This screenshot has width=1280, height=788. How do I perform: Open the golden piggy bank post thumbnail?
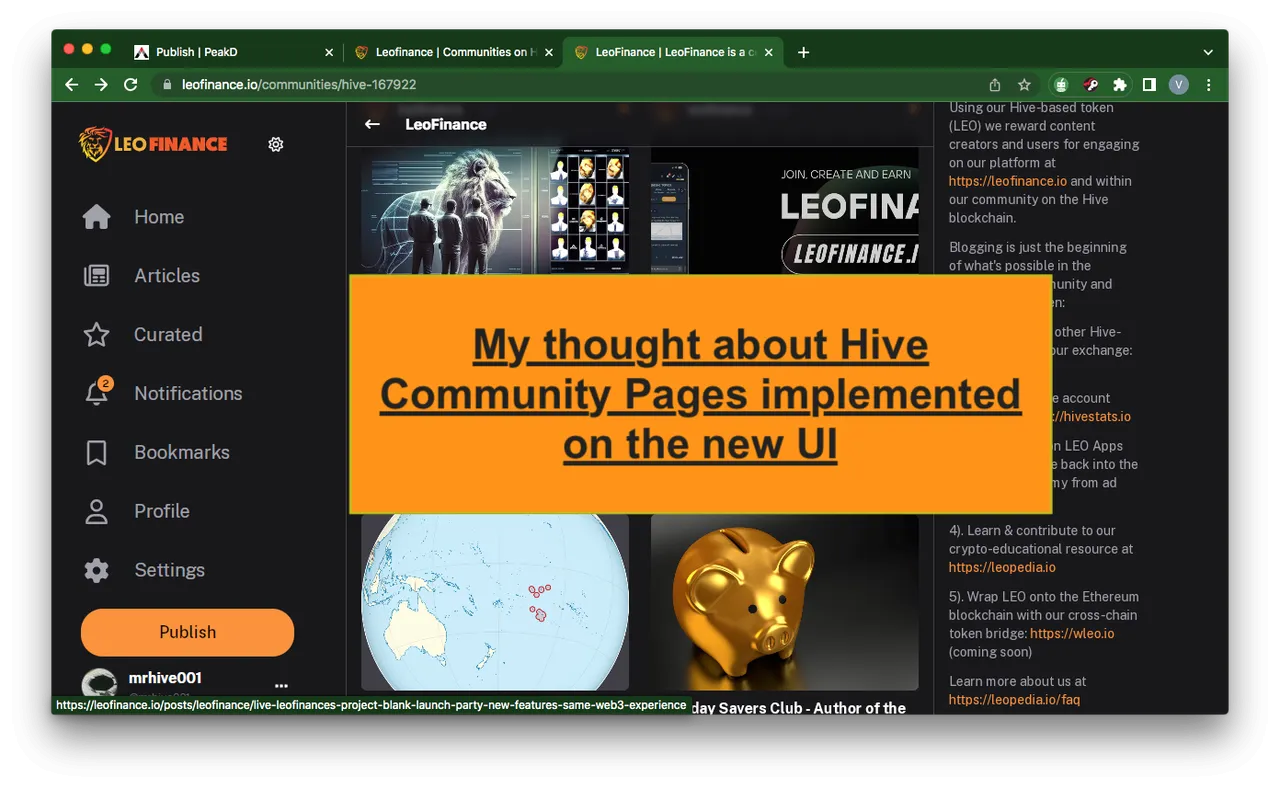[x=785, y=602]
